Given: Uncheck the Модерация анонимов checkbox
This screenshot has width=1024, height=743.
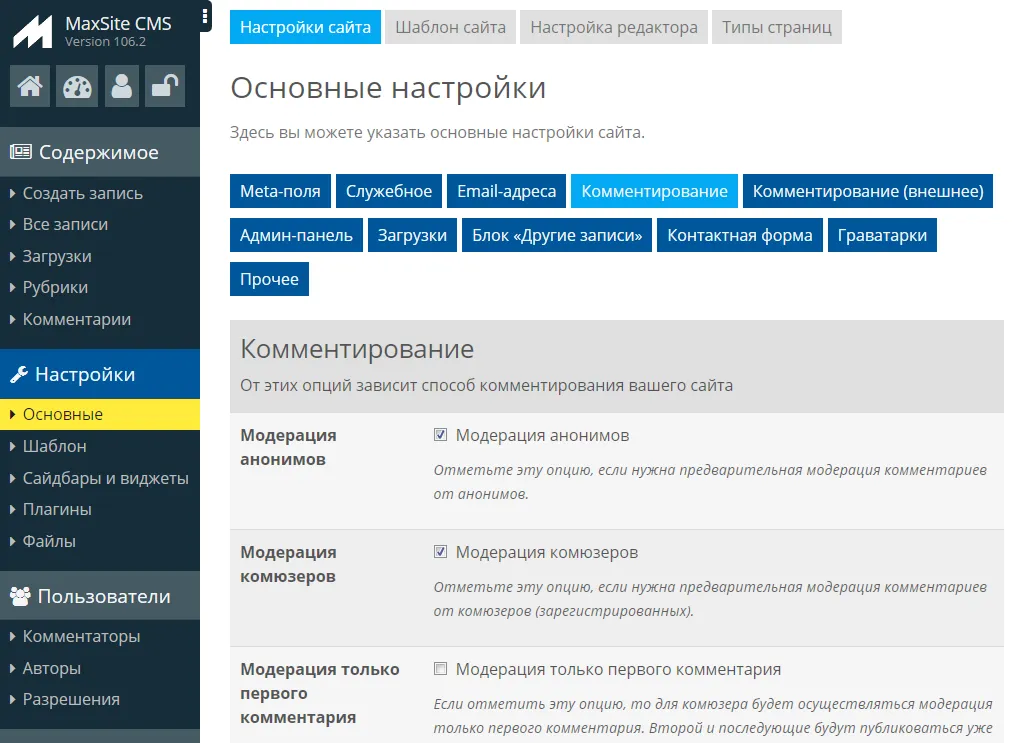Looking at the screenshot, I should [440, 435].
